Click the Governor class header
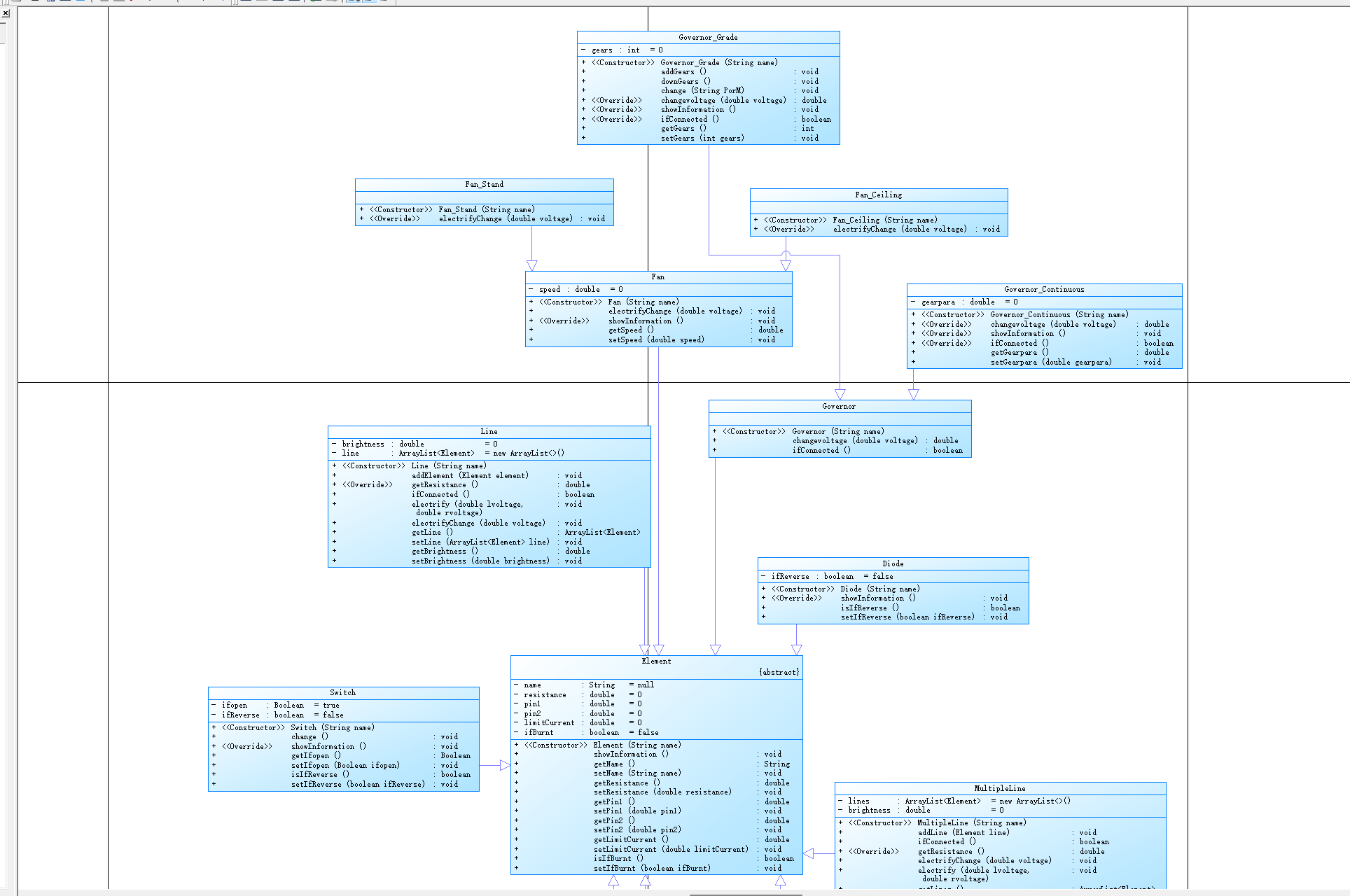Screen dimensions: 1350x896 click(839, 407)
